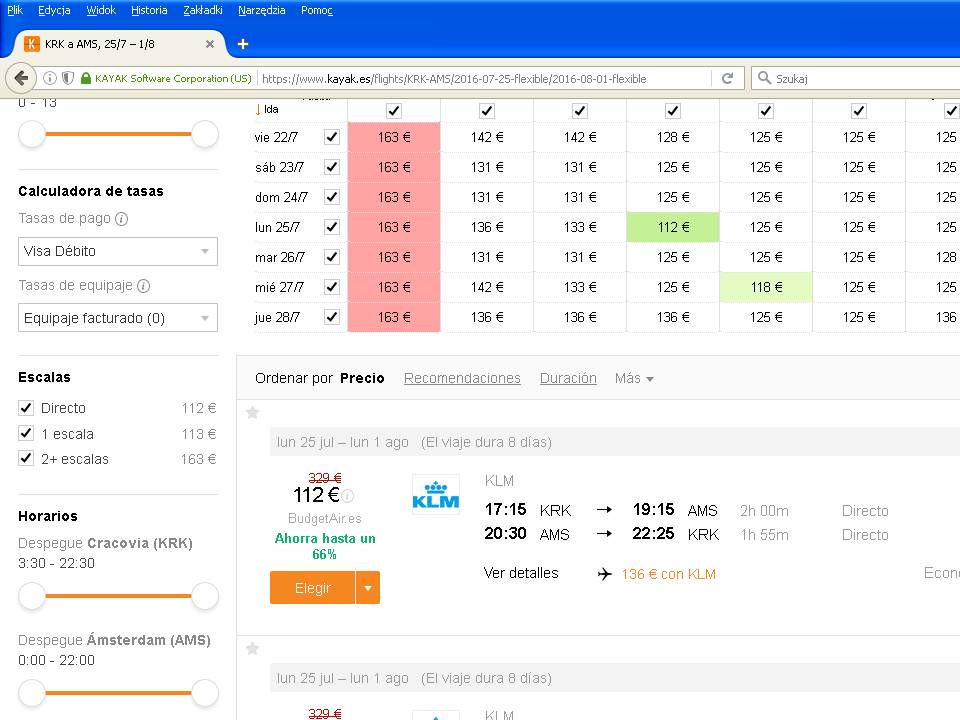Click the browser back arrow button
This screenshot has height=720, width=960.
pos(21,78)
